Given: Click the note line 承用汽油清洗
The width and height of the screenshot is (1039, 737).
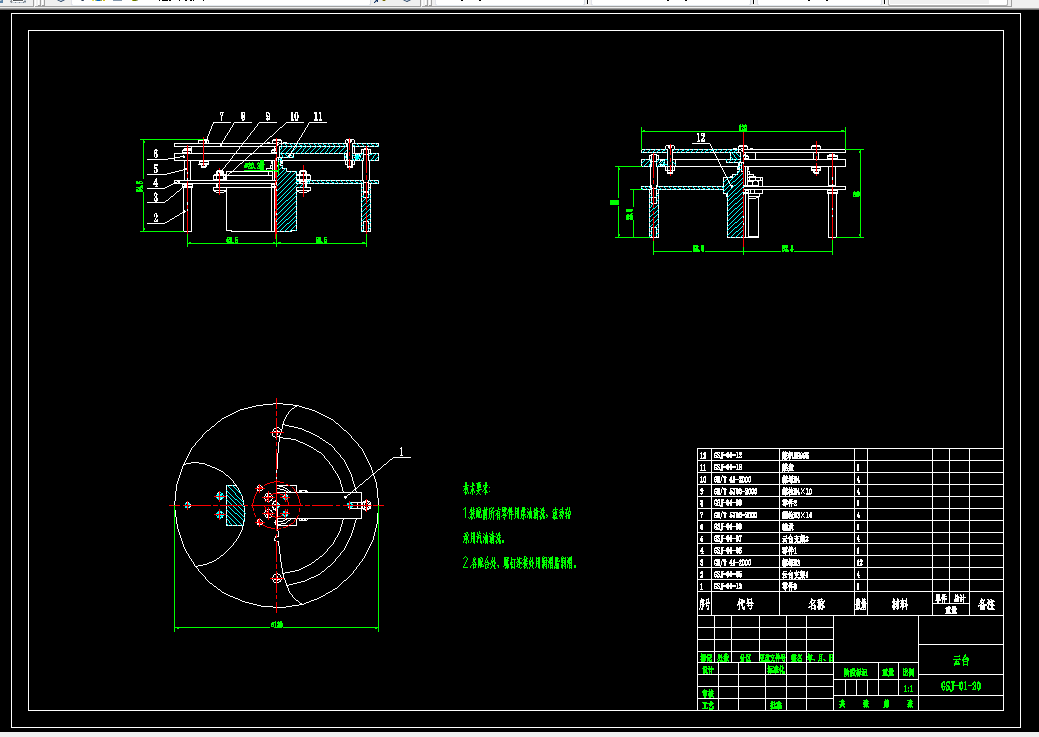Looking at the screenshot, I should pyautogui.click(x=484, y=538).
